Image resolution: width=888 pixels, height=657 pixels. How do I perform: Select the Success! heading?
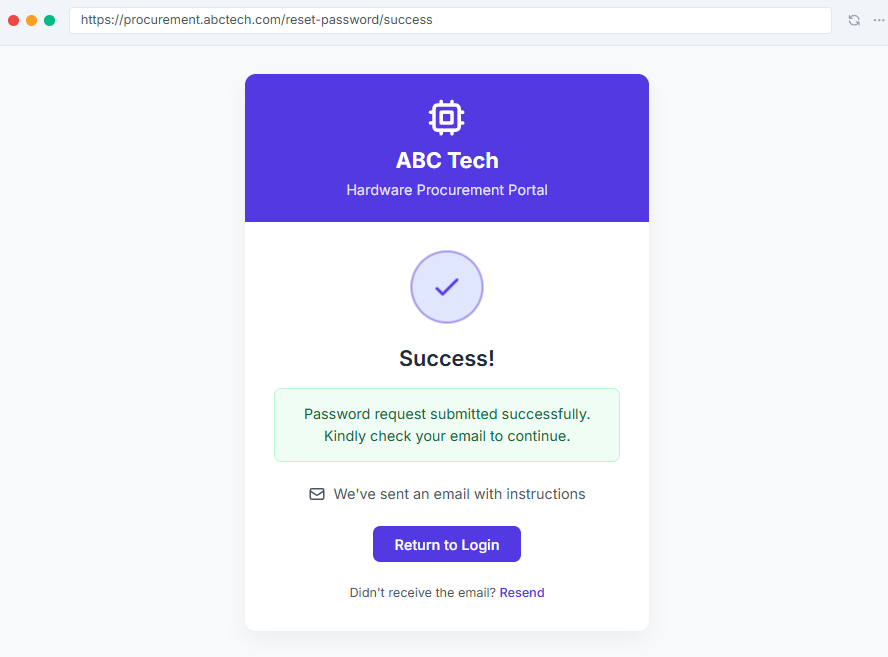point(447,359)
